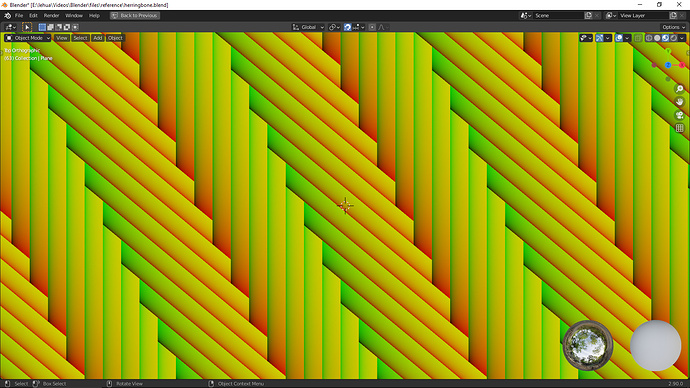Screen dimensions: 690x388
Task: Switch to Rendered viewport shading
Action: [674, 38]
